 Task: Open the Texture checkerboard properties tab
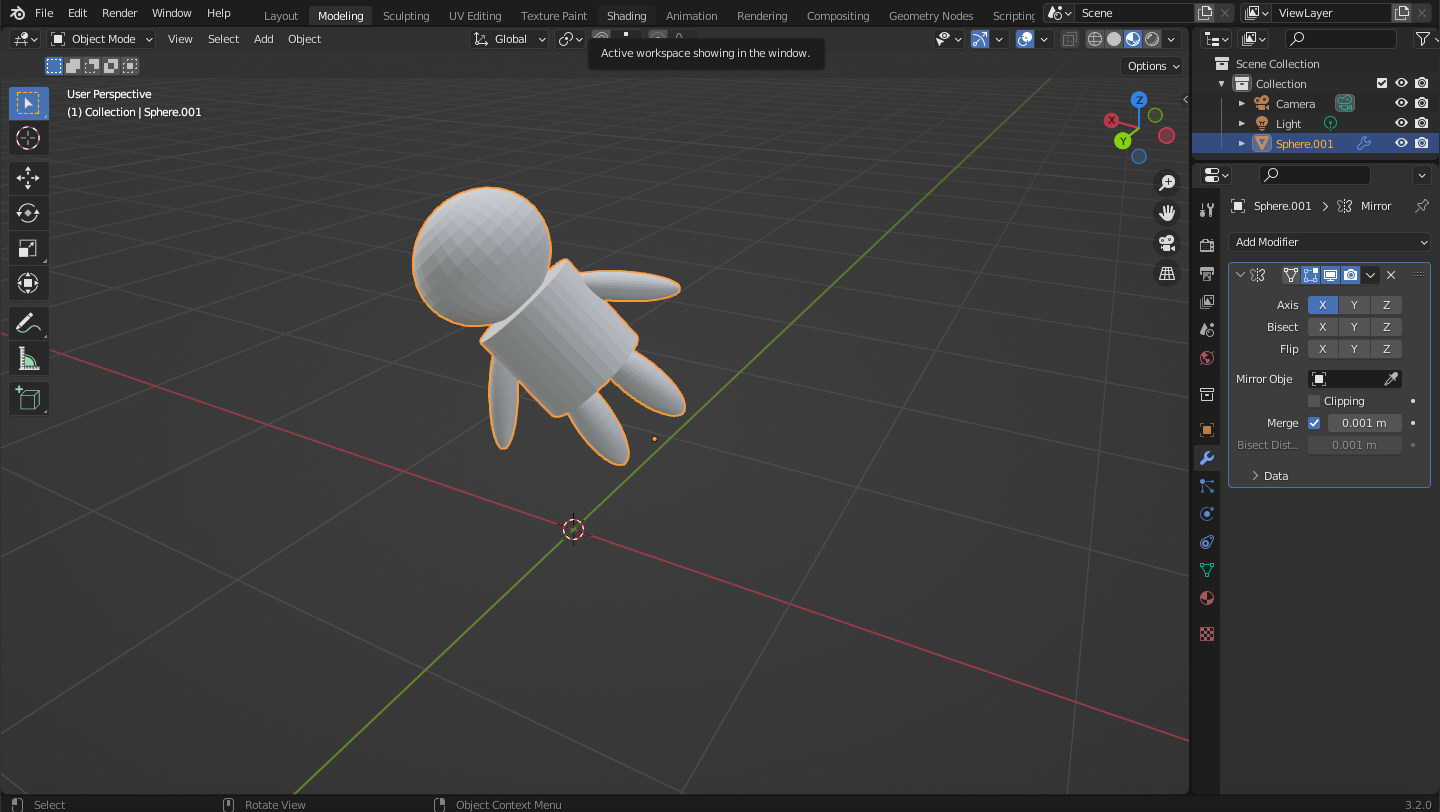coord(1207,634)
